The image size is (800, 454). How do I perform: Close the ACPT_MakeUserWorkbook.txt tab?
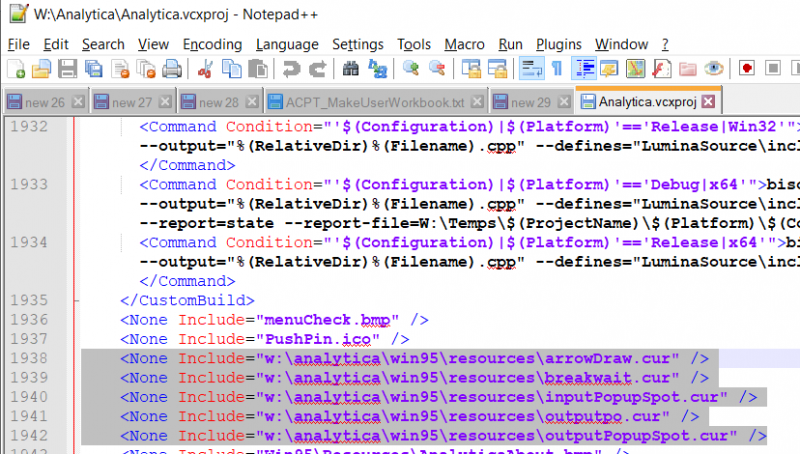point(477,102)
